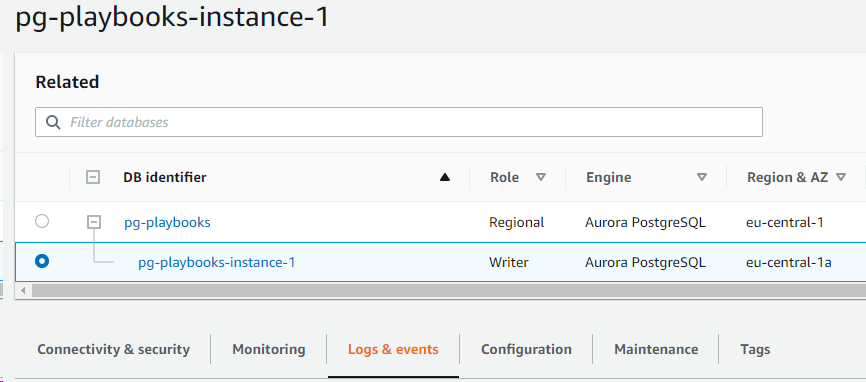
Task: Select the pg-playbooks-instance-1 radio button
Action: [x=42, y=261]
